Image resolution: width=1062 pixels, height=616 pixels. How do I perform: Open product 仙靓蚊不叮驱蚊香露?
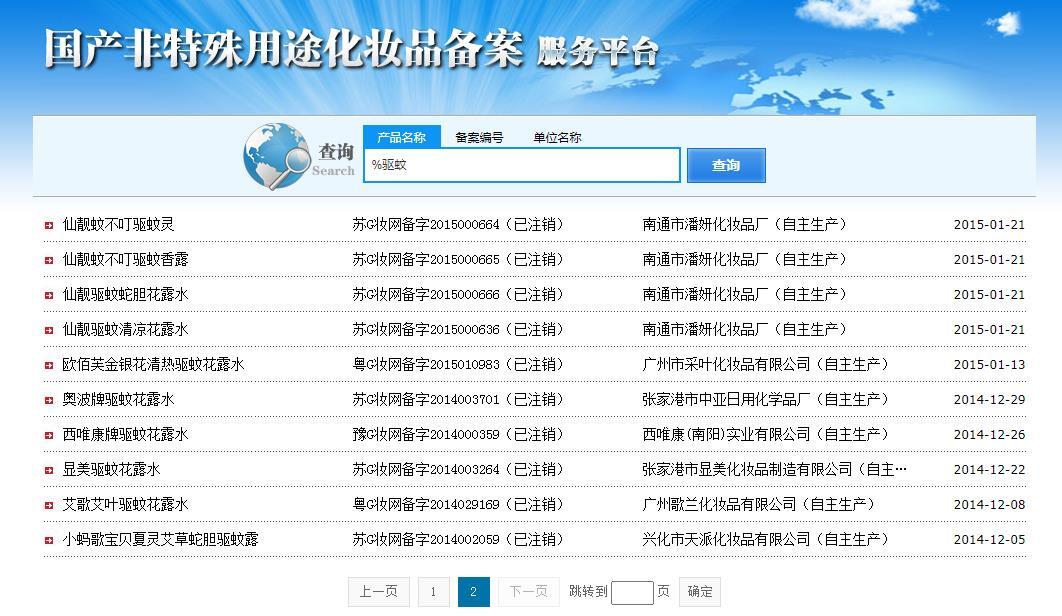pyautogui.click(x=125, y=260)
